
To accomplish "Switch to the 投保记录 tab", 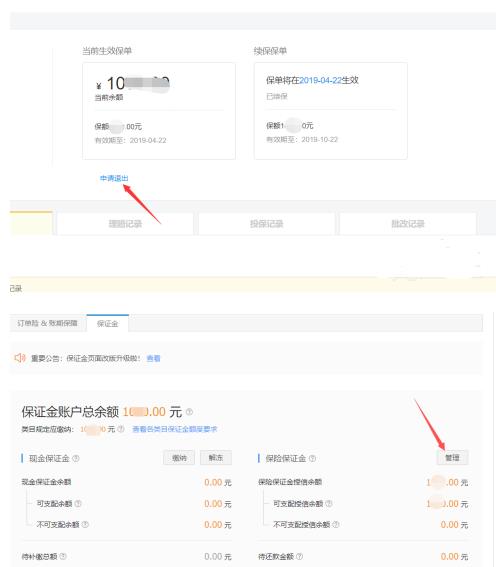I will click(266, 224).
